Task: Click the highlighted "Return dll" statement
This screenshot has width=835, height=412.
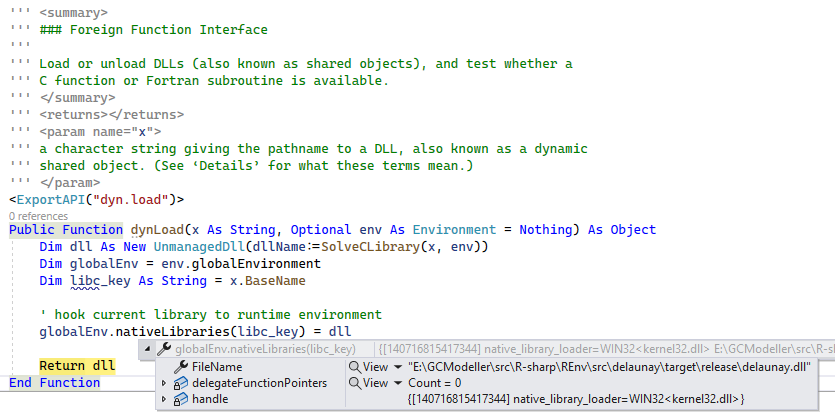Action: 76,366
